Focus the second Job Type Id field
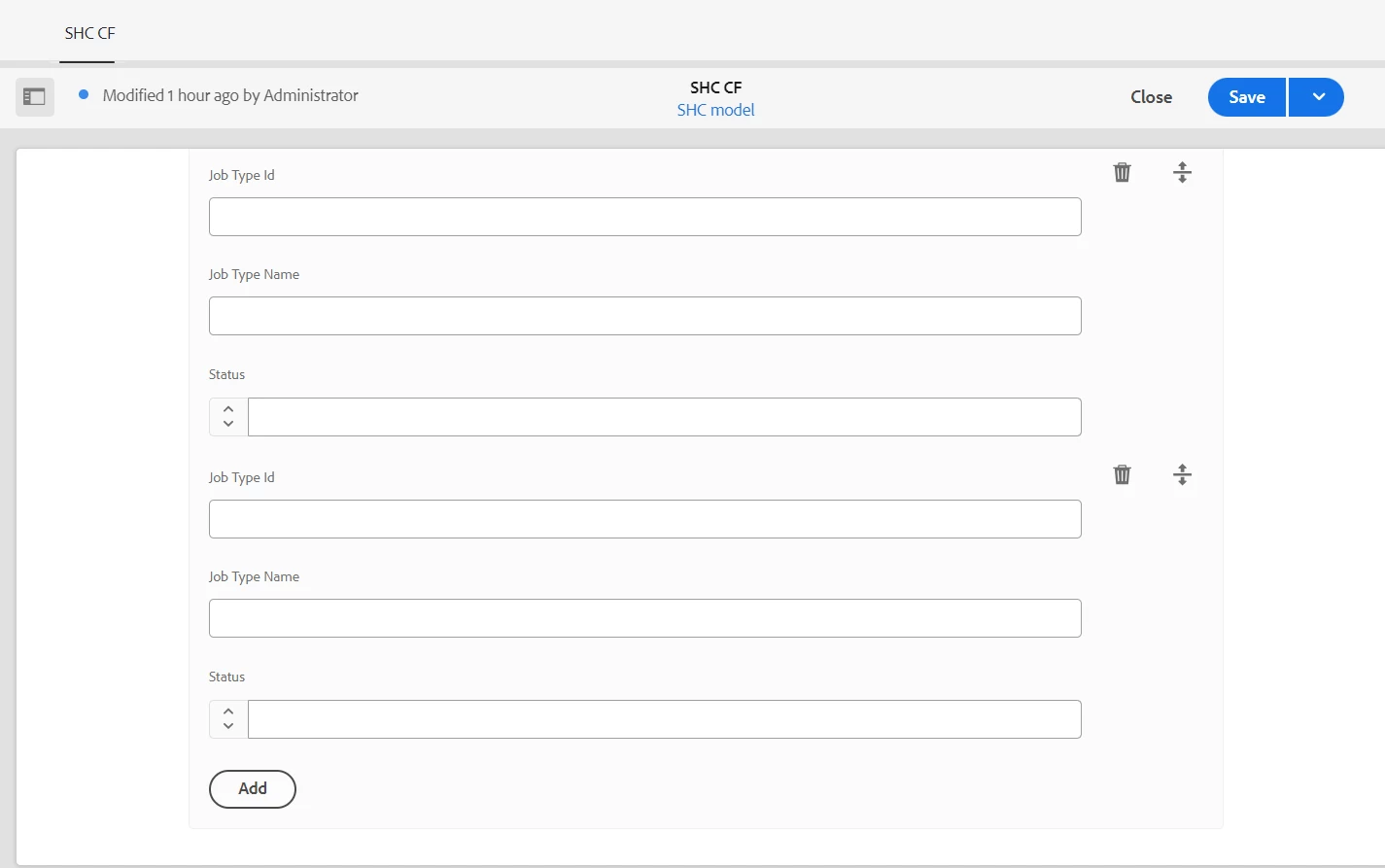Screen dimensions: 1385x868 point(645,519)
